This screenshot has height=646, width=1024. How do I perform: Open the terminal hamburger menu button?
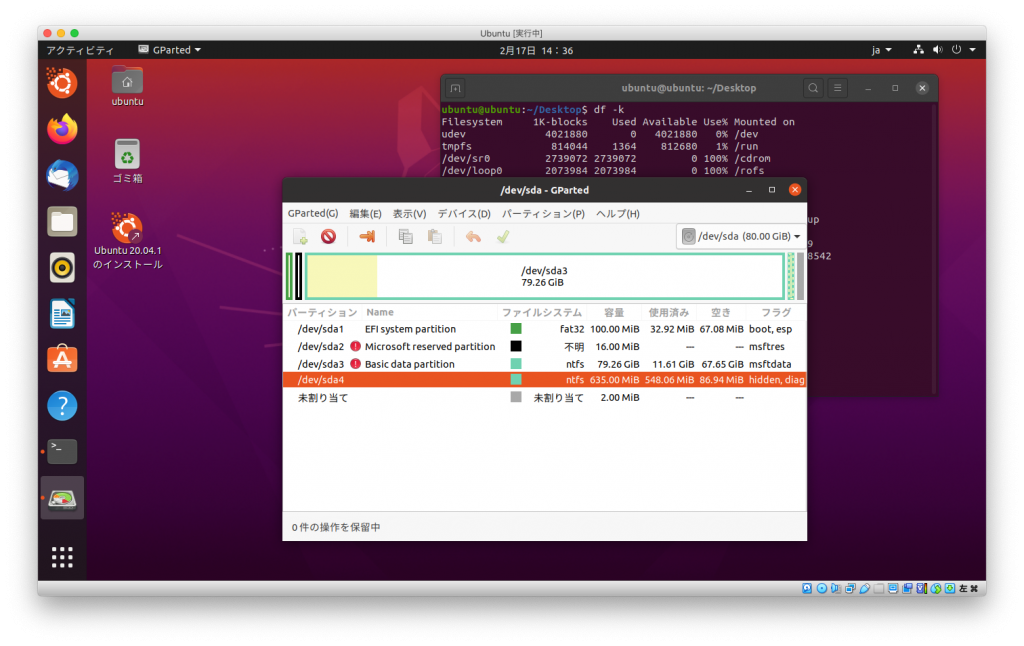[838, 87]
